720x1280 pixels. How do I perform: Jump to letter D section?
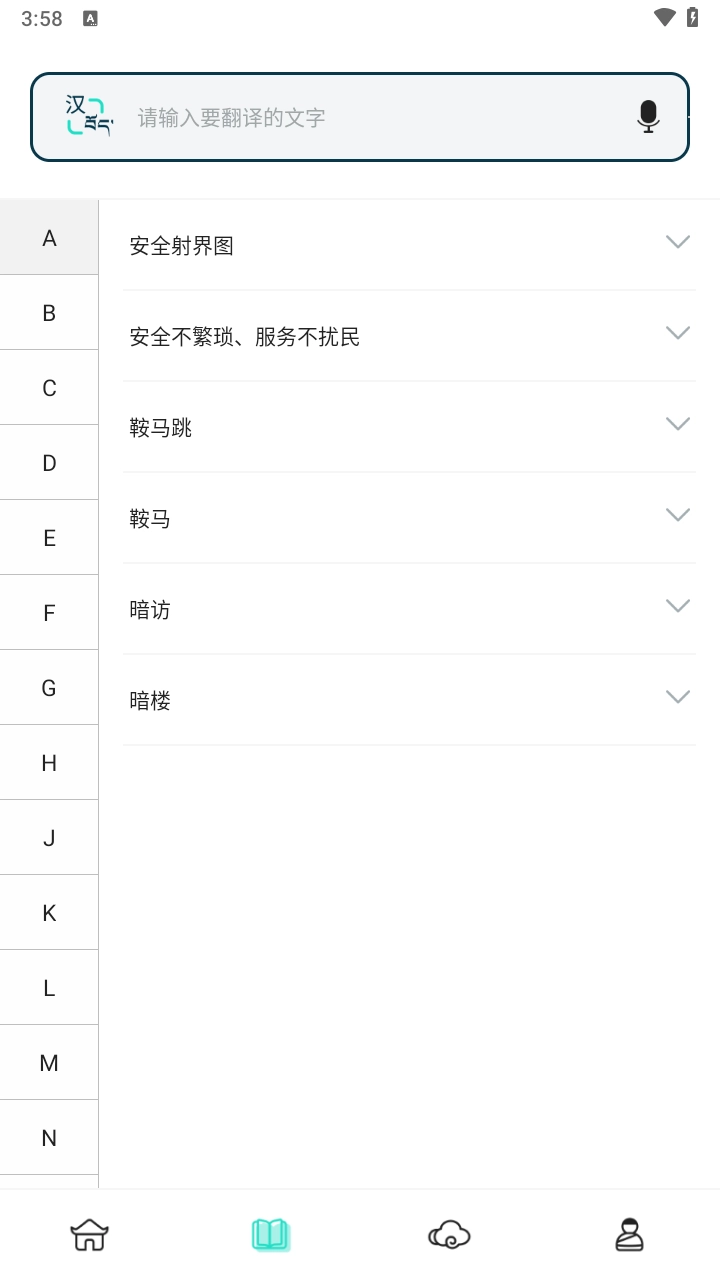click(x=49, y=463)
